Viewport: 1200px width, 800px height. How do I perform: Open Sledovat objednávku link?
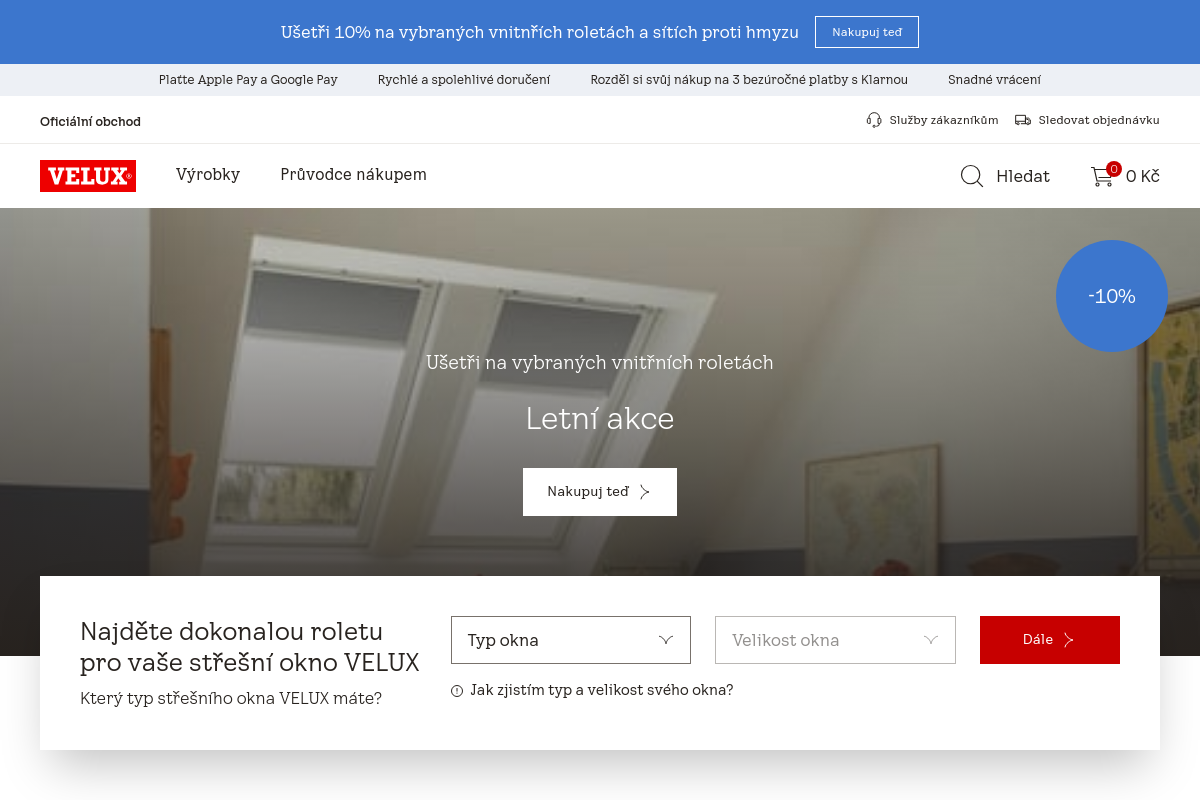point(1099,120)
